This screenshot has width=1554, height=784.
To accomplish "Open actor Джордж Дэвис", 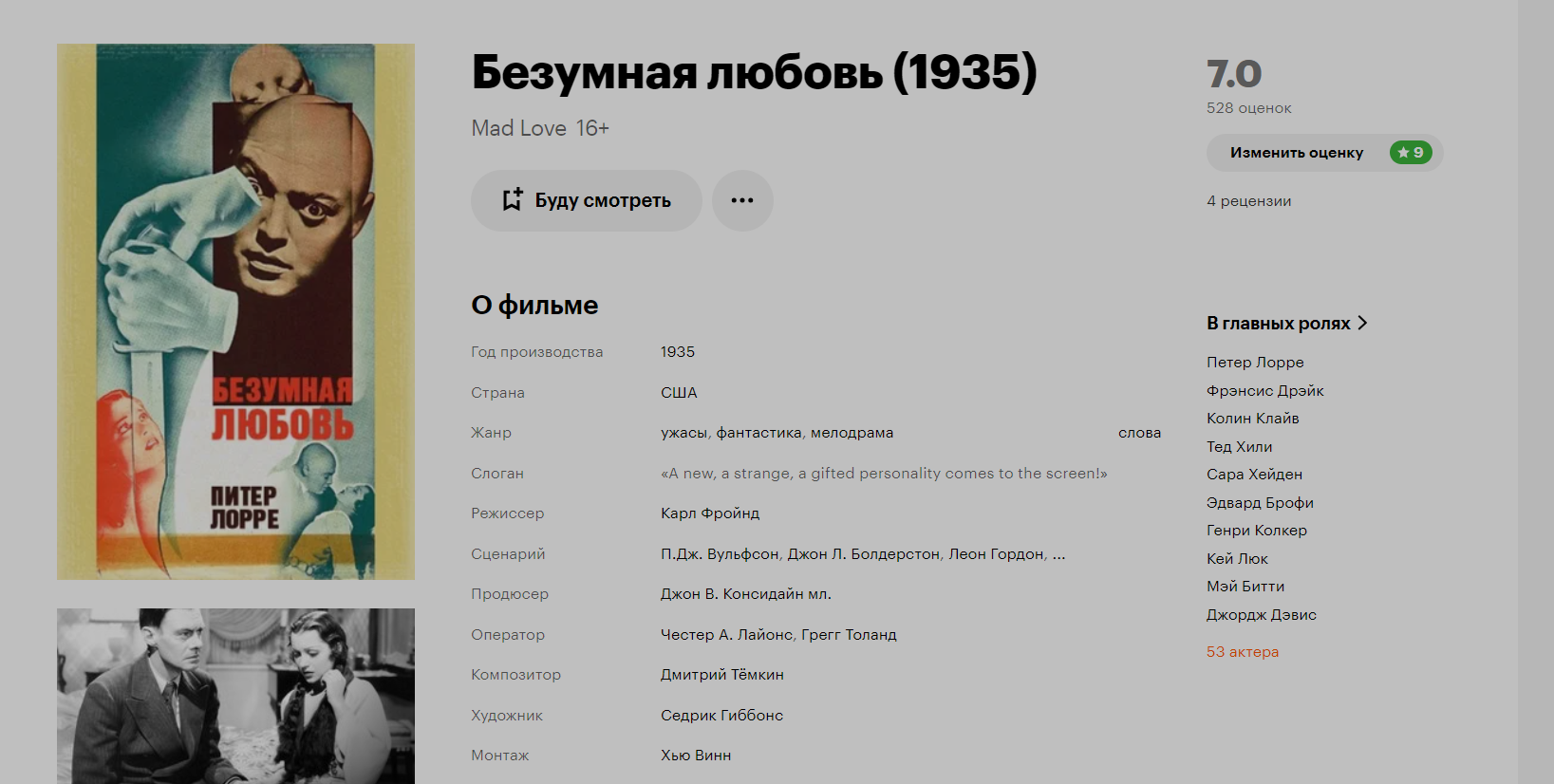I will pyautogui.click(x=1262, y=614).
